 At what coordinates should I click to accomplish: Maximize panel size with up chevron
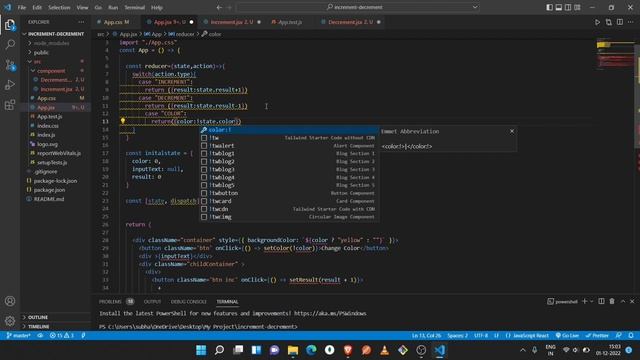(623, 301)
